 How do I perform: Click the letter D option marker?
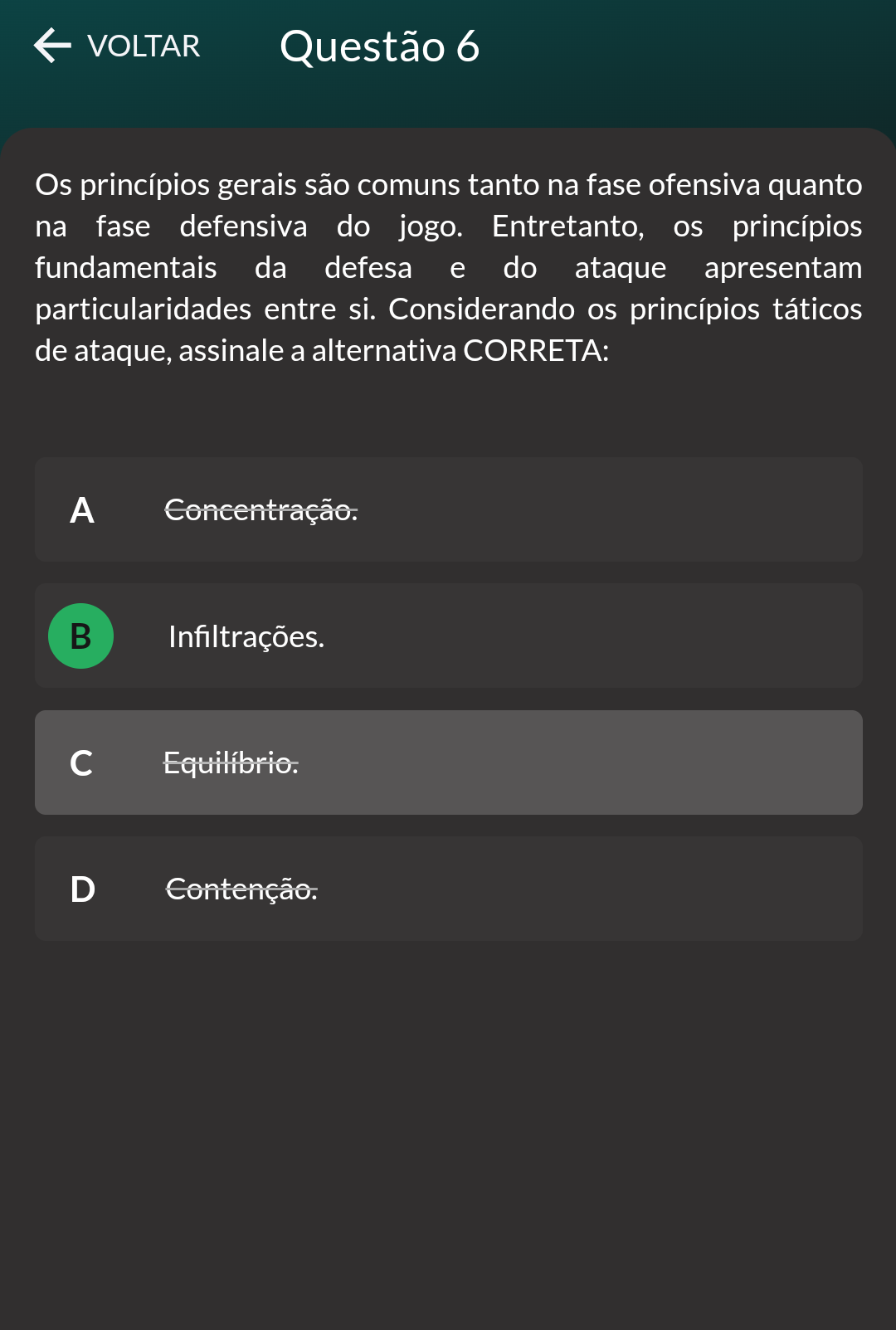(83, 889)
